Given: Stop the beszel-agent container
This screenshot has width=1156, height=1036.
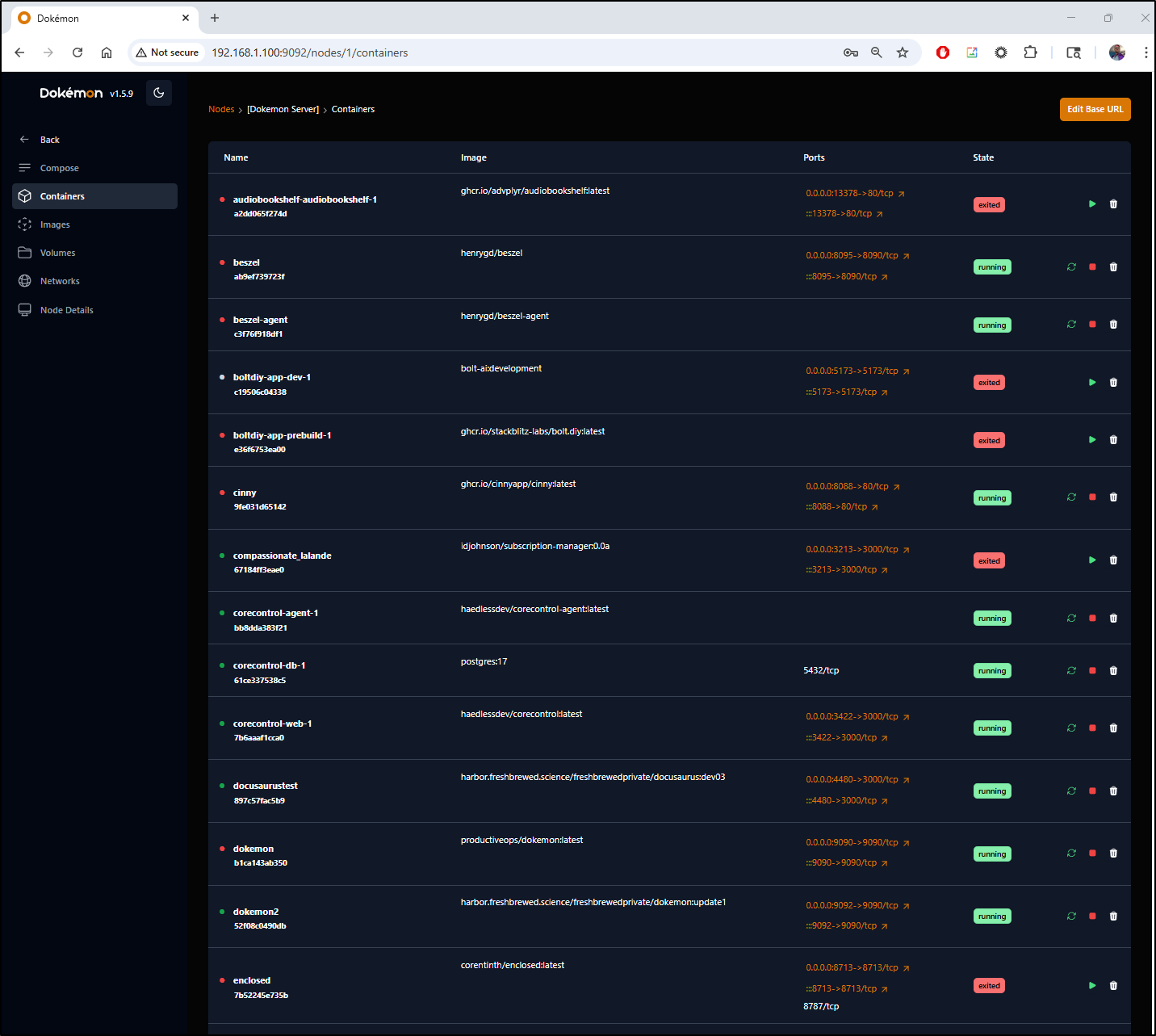Looking at the screenshot, I should 1092,325.
